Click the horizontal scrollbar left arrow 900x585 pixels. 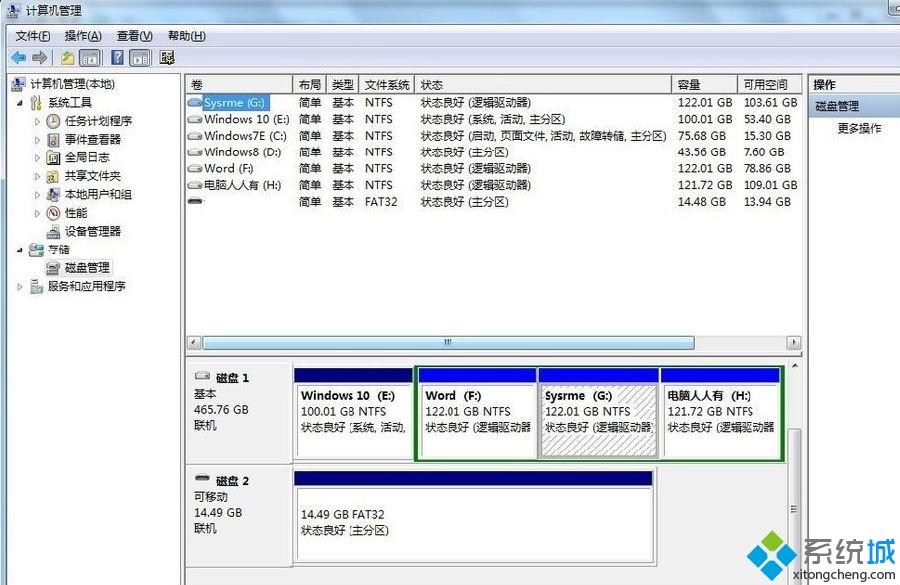[x=193, y=343]
